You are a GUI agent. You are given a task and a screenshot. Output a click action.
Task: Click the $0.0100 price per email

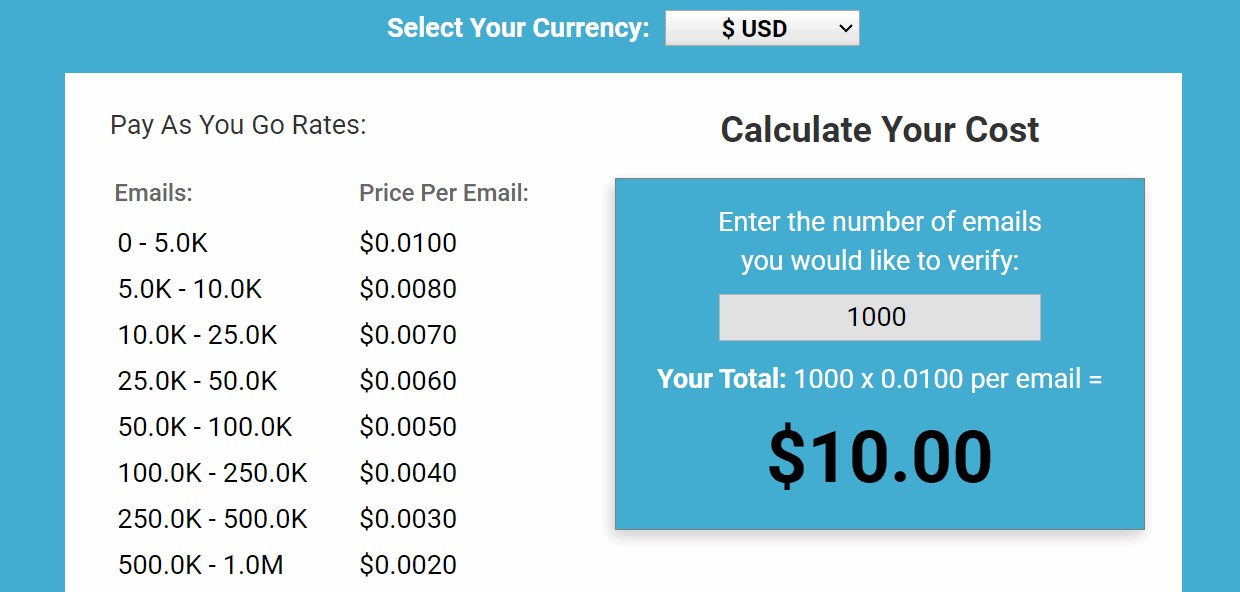click(408, 243)
